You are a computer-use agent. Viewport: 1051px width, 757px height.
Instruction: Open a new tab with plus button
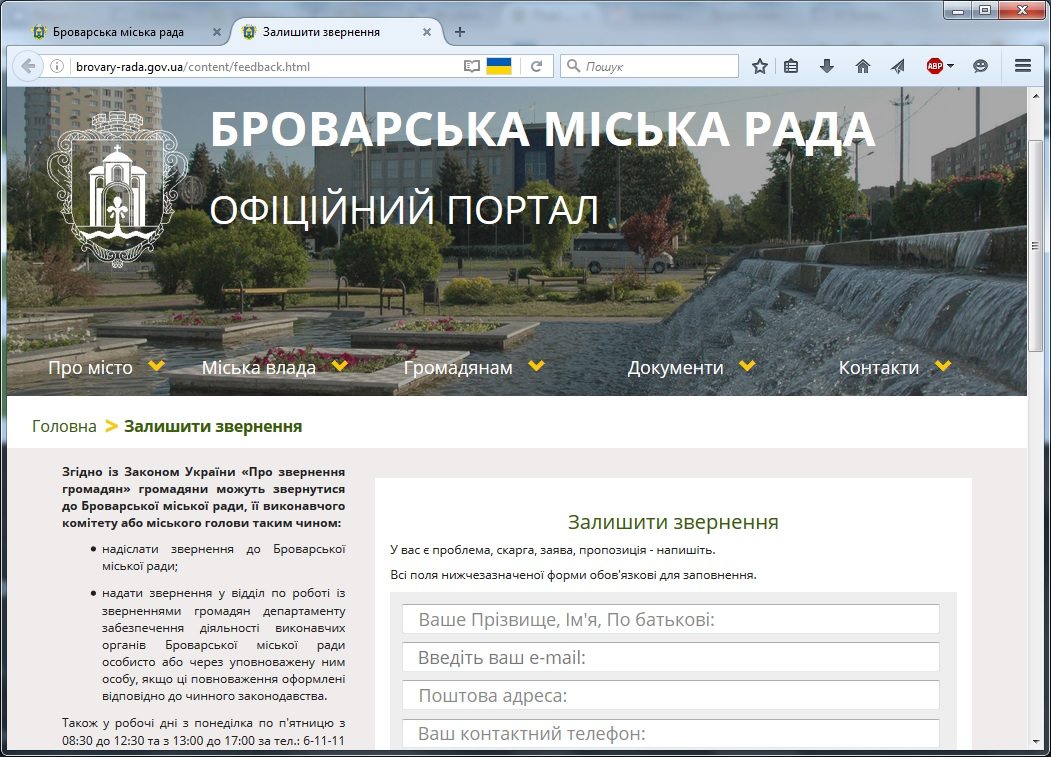pyautogui.click(x=460, y=32)
